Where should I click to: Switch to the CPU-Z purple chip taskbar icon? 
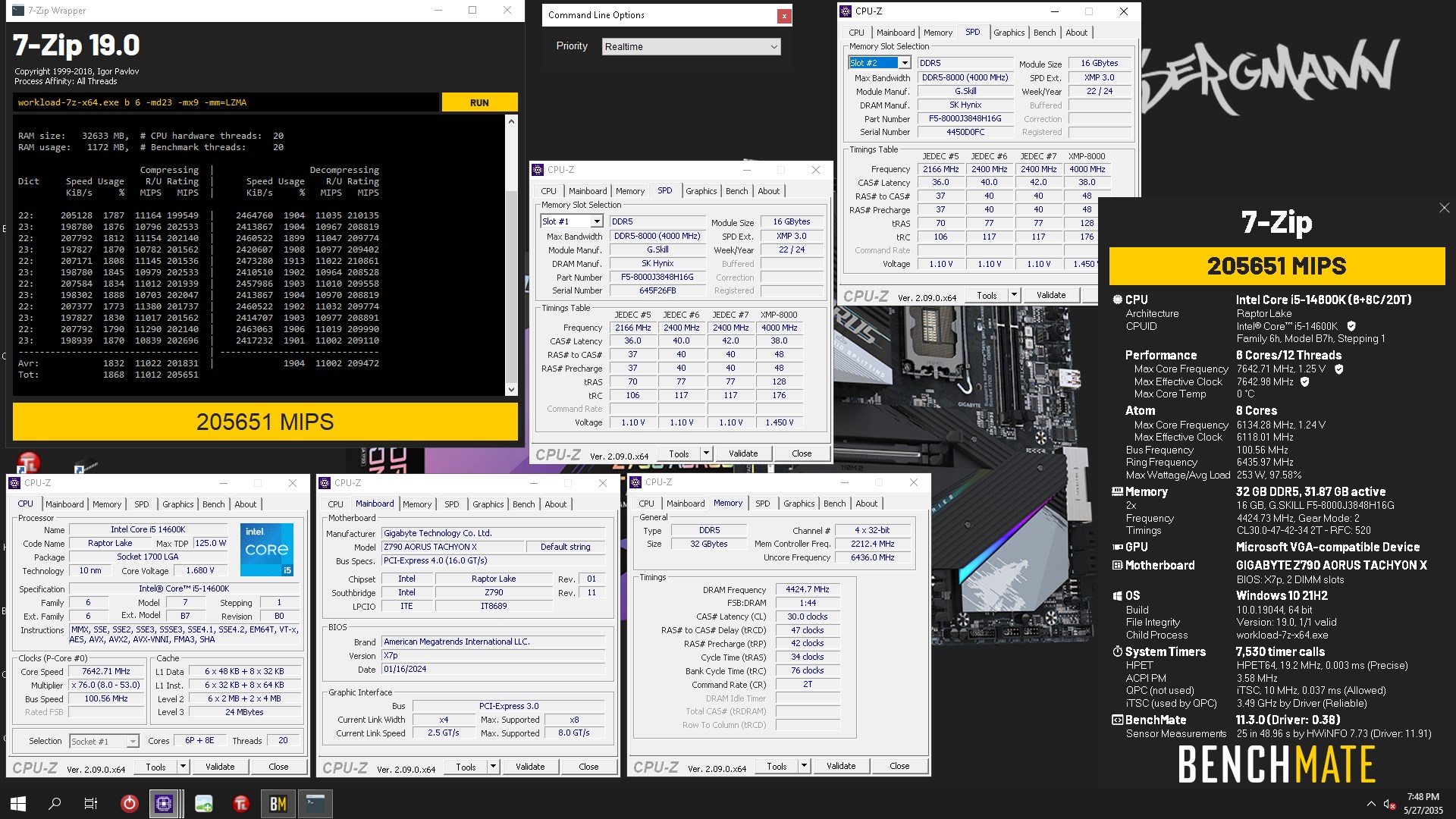coord(164,803)
